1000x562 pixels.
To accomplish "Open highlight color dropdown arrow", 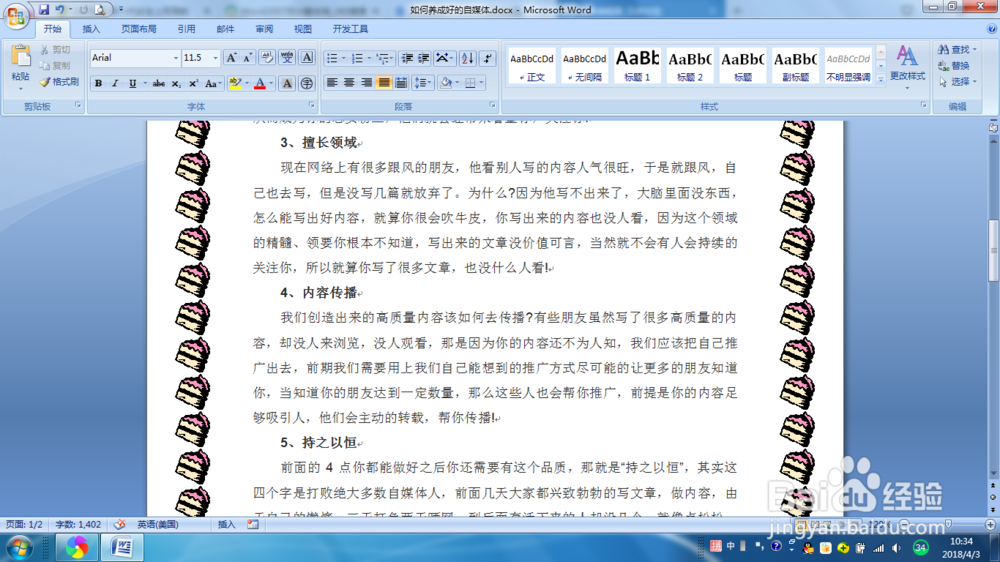I will (x=247, y=84).
